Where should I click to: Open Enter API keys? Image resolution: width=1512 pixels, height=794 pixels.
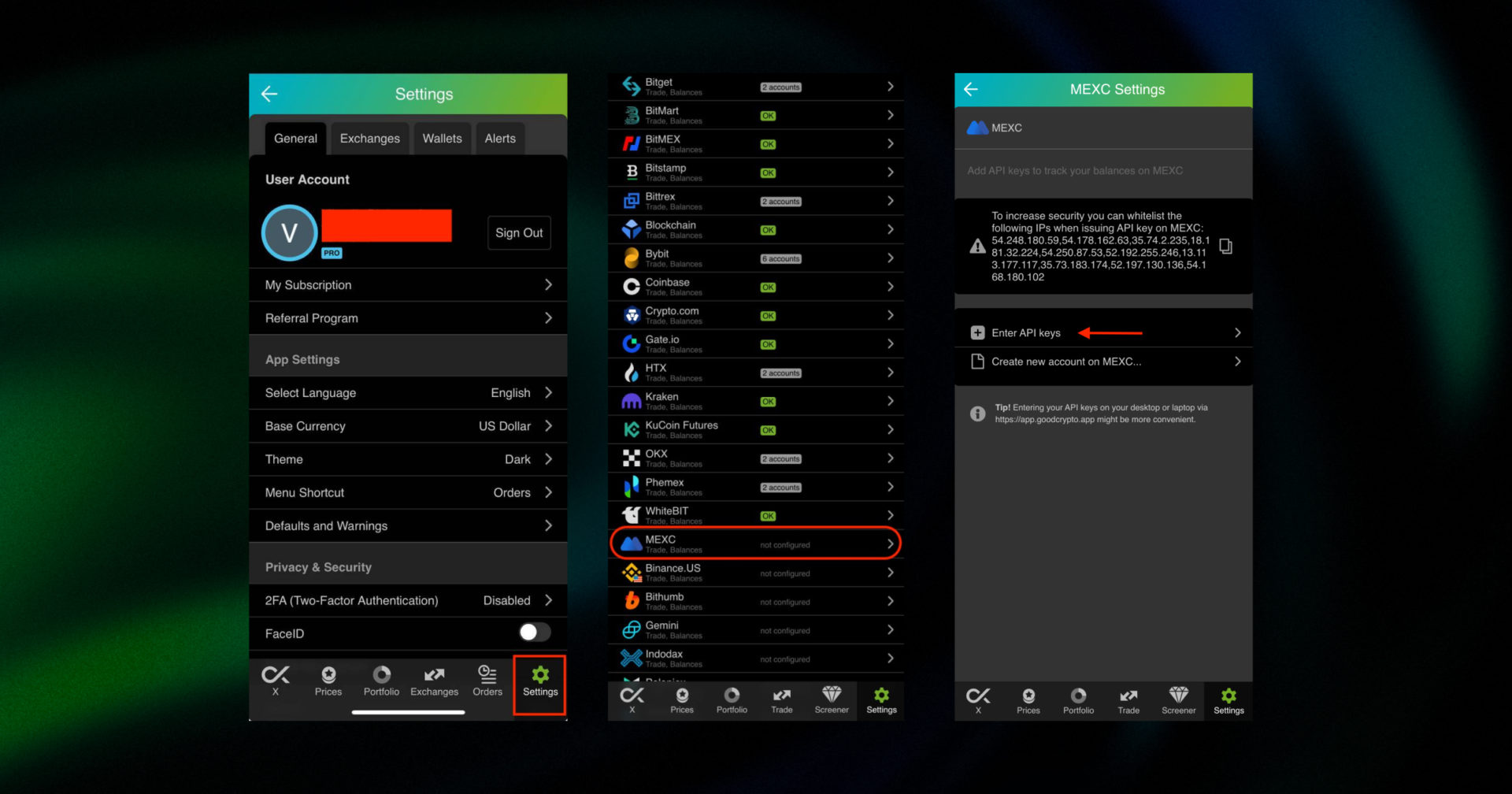click(1024, 332)
